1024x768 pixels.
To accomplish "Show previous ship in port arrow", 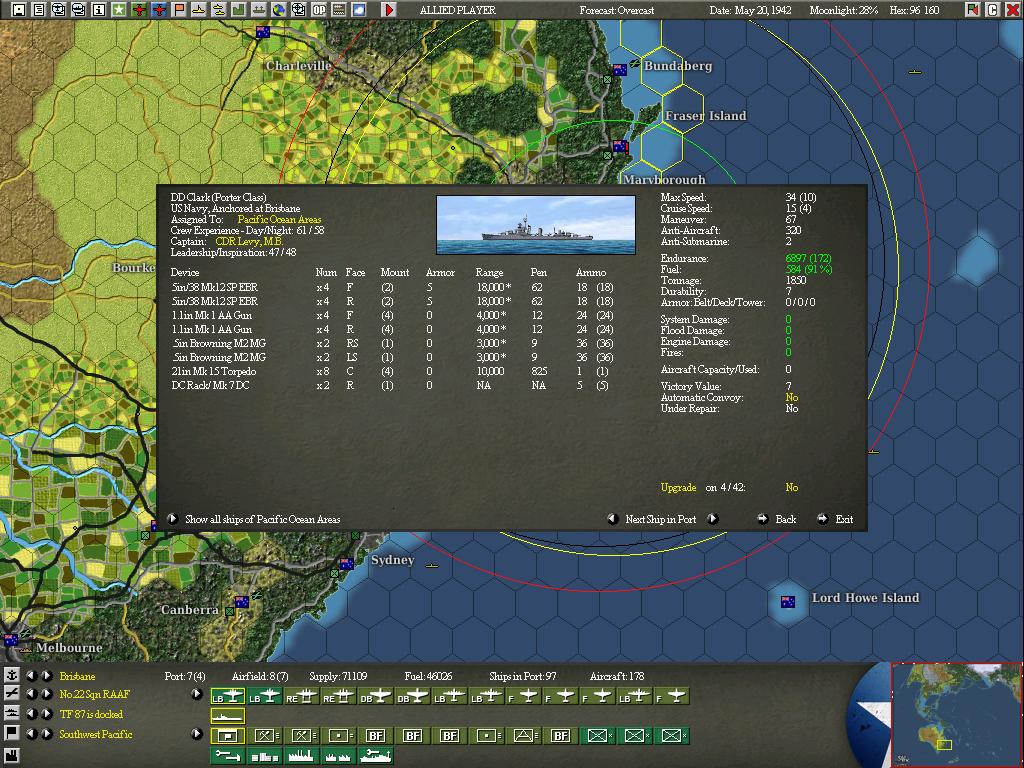I will 613,519.
